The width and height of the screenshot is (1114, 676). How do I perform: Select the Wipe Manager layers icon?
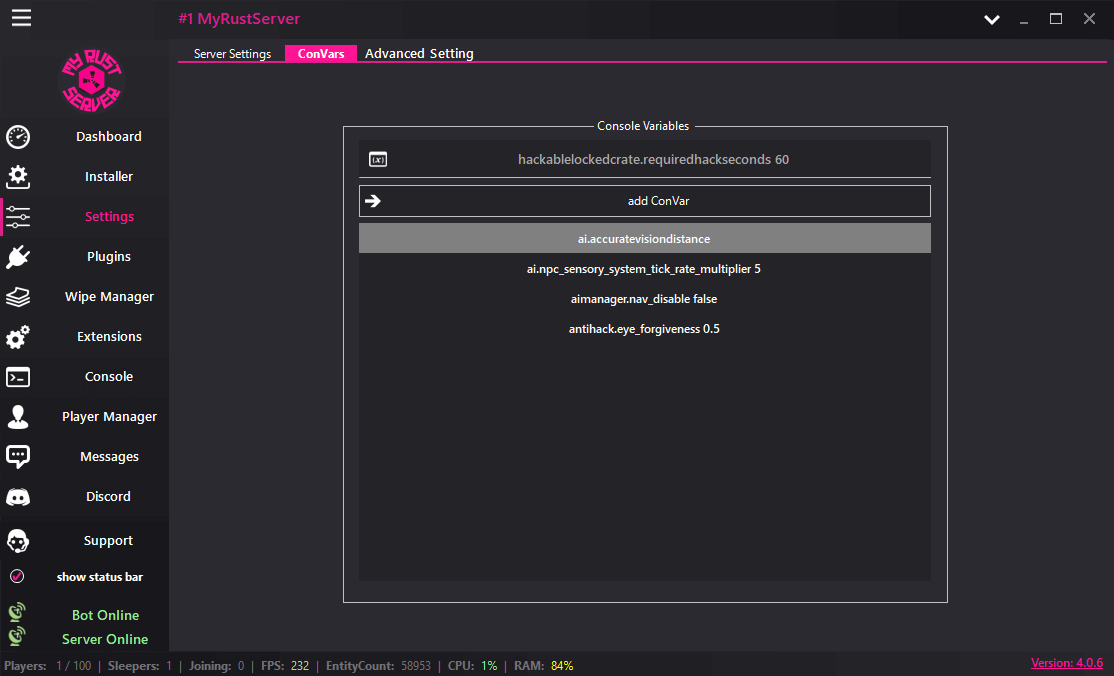point(18,297)
